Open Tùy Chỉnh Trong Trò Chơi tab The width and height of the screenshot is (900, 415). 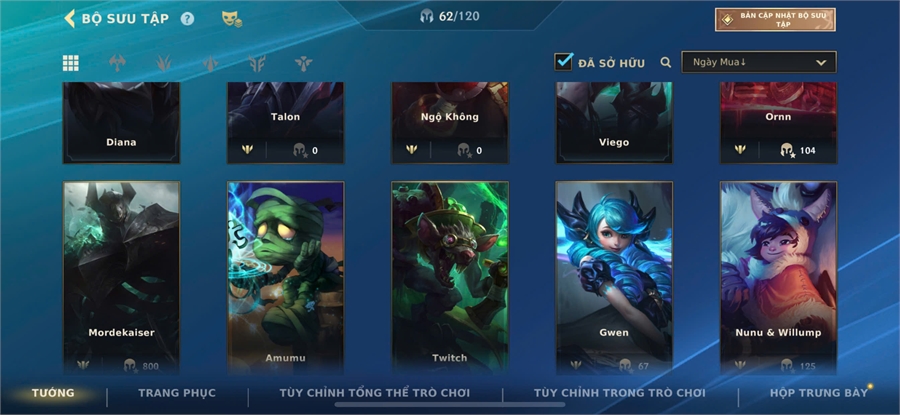click(619, 393)
